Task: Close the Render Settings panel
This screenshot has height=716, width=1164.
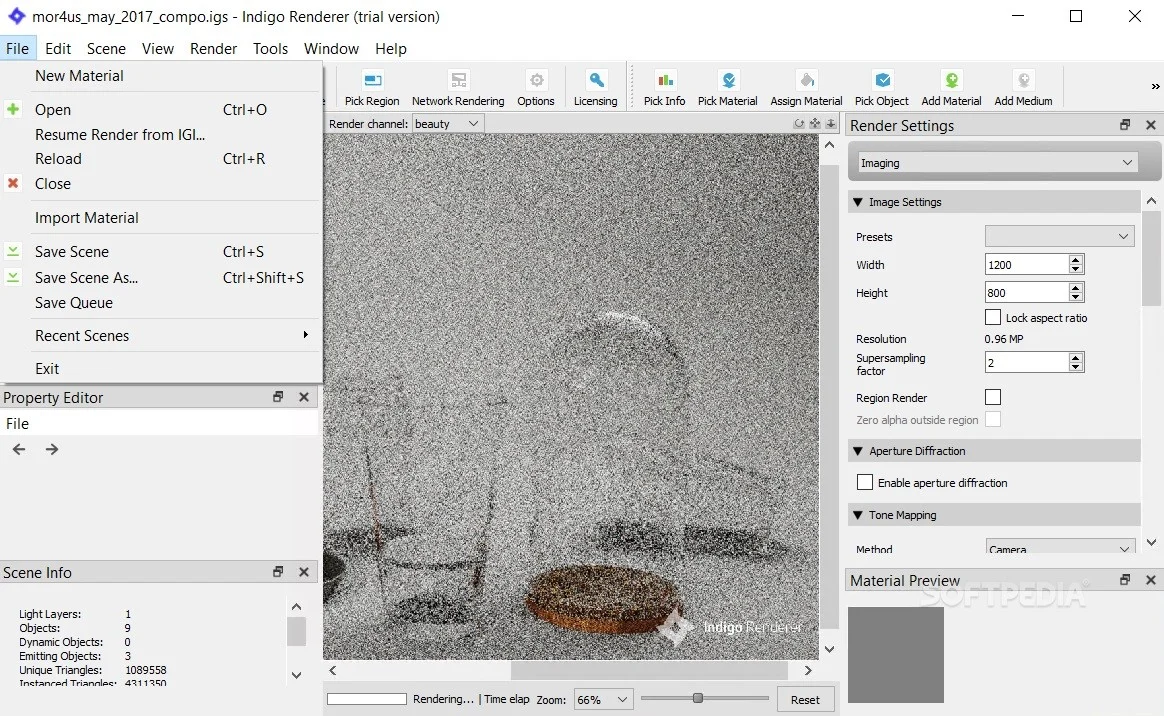Action: (x=1151, y=125)
